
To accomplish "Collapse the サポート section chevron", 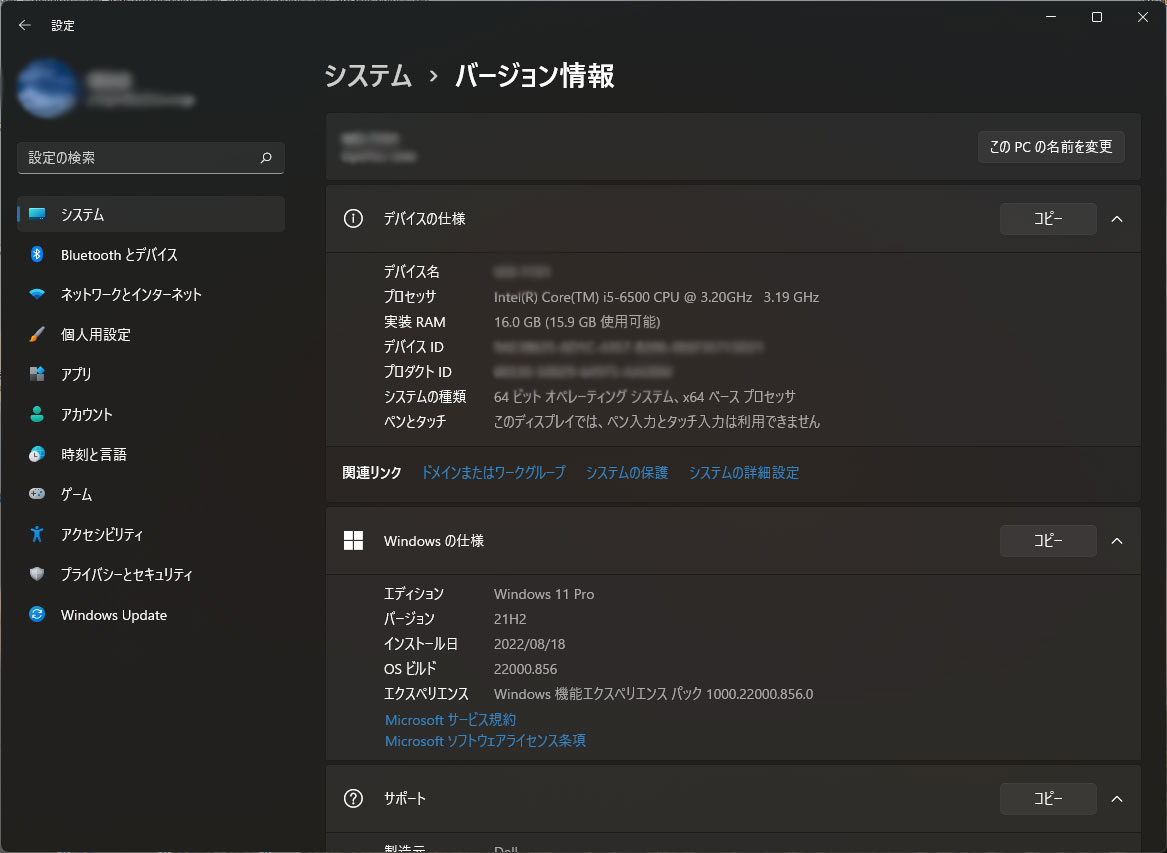I will point(1116,799).
